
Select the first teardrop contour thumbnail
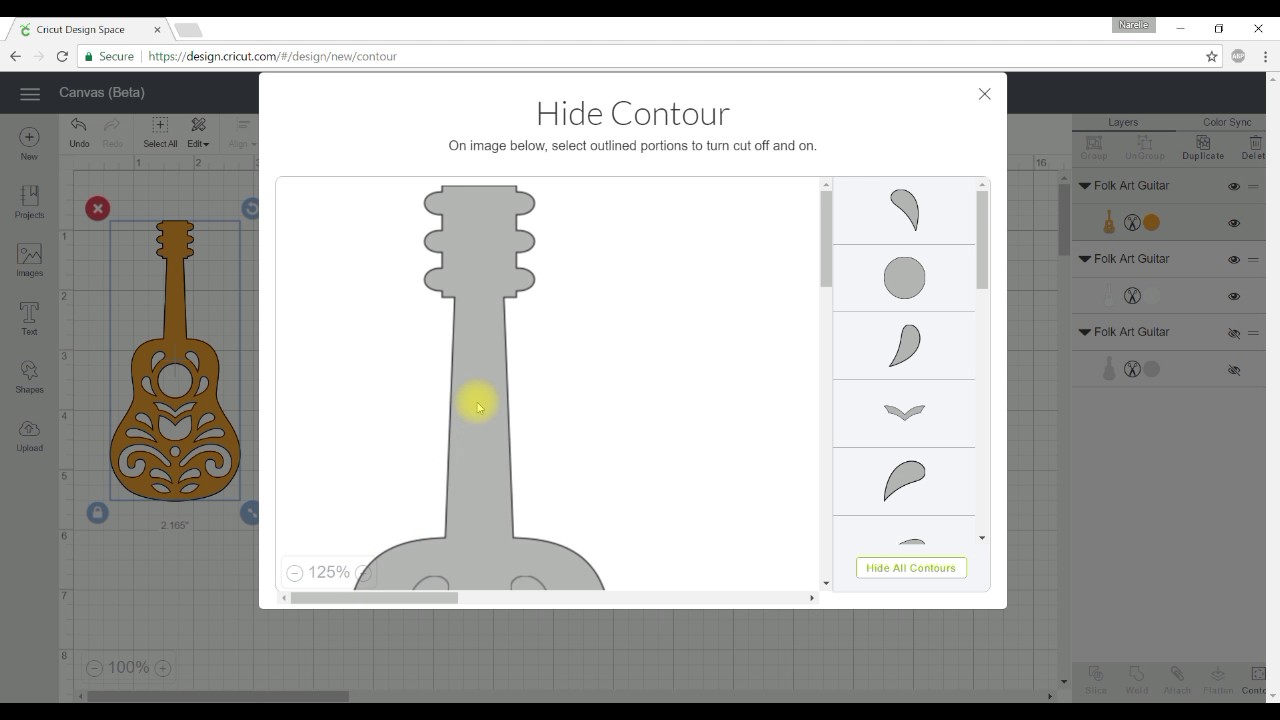(x=904, y=210)
